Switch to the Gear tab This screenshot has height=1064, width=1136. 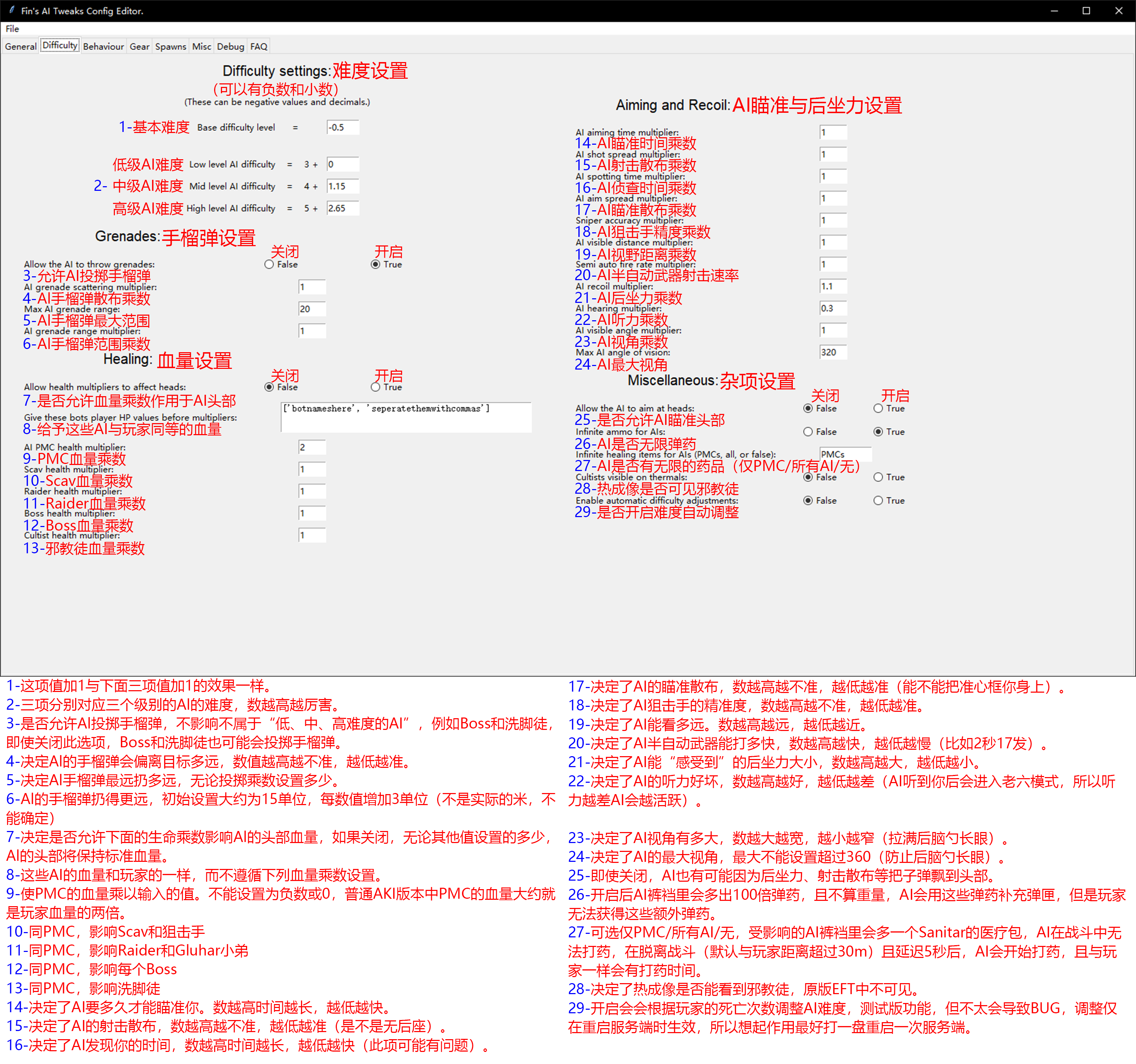click(x=139, y=46)
